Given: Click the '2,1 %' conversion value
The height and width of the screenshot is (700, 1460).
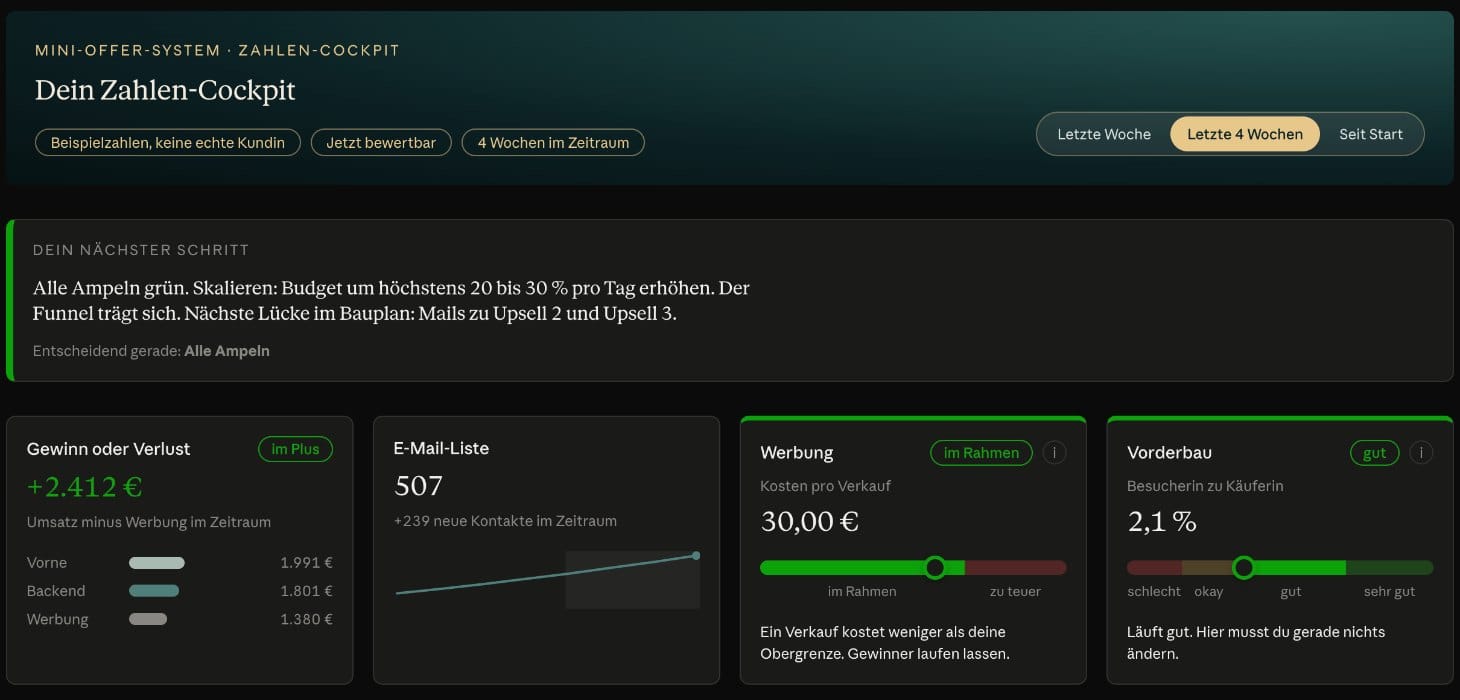Looking at the screenshot, I should pos(1162,521).
